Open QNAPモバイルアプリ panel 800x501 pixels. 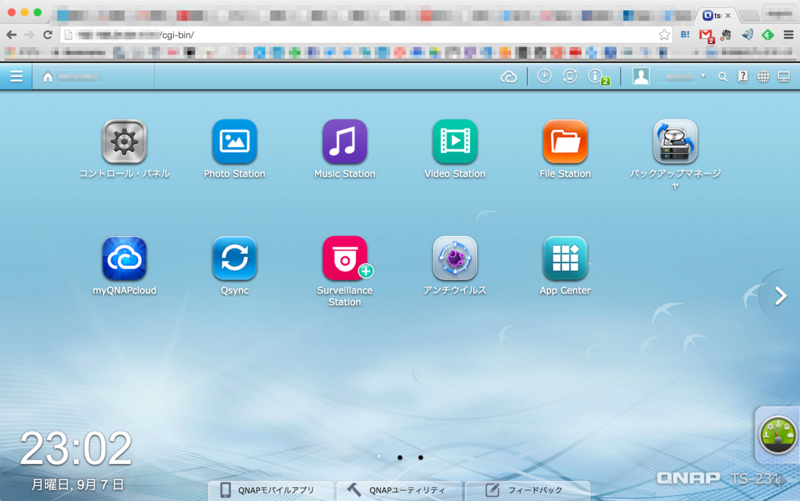pos(271,490)
